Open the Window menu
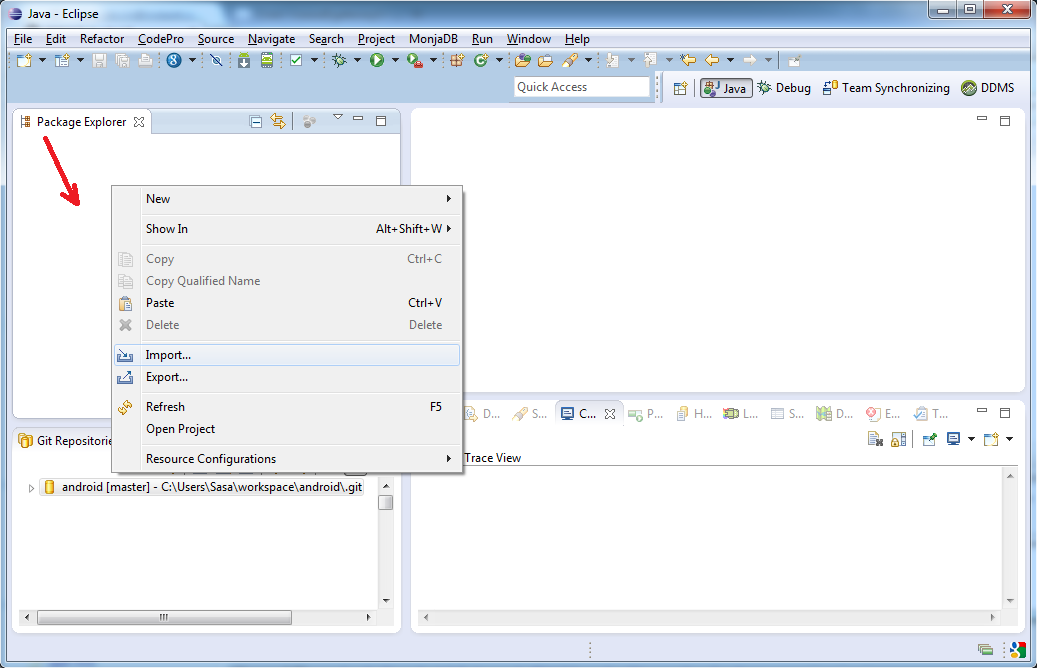 click(x=528, y=39)
